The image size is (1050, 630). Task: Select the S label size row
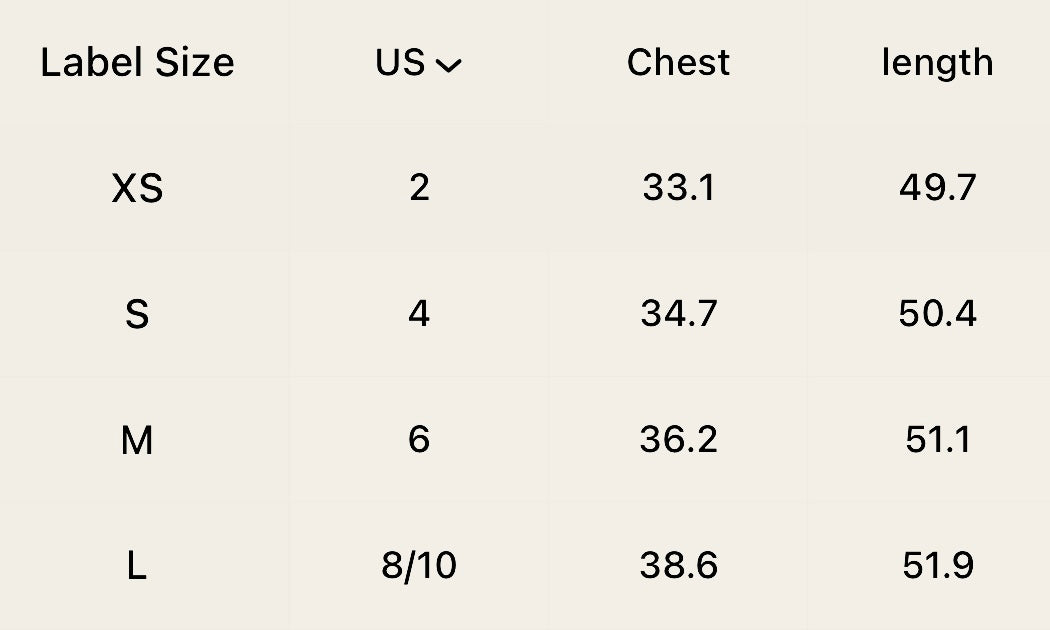pos(137,314)
